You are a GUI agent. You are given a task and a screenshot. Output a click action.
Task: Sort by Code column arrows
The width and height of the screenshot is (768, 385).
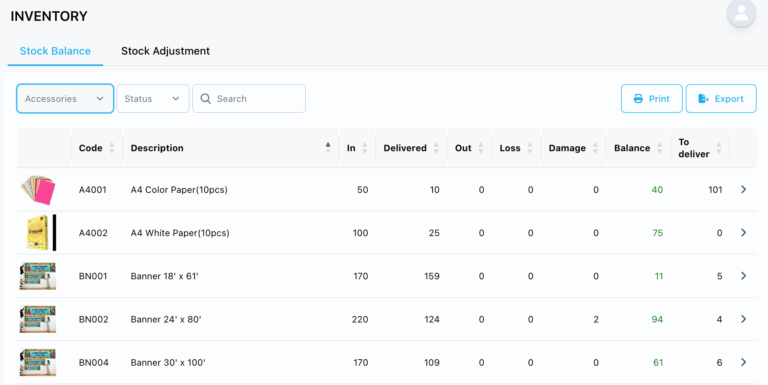coord(112,148)
